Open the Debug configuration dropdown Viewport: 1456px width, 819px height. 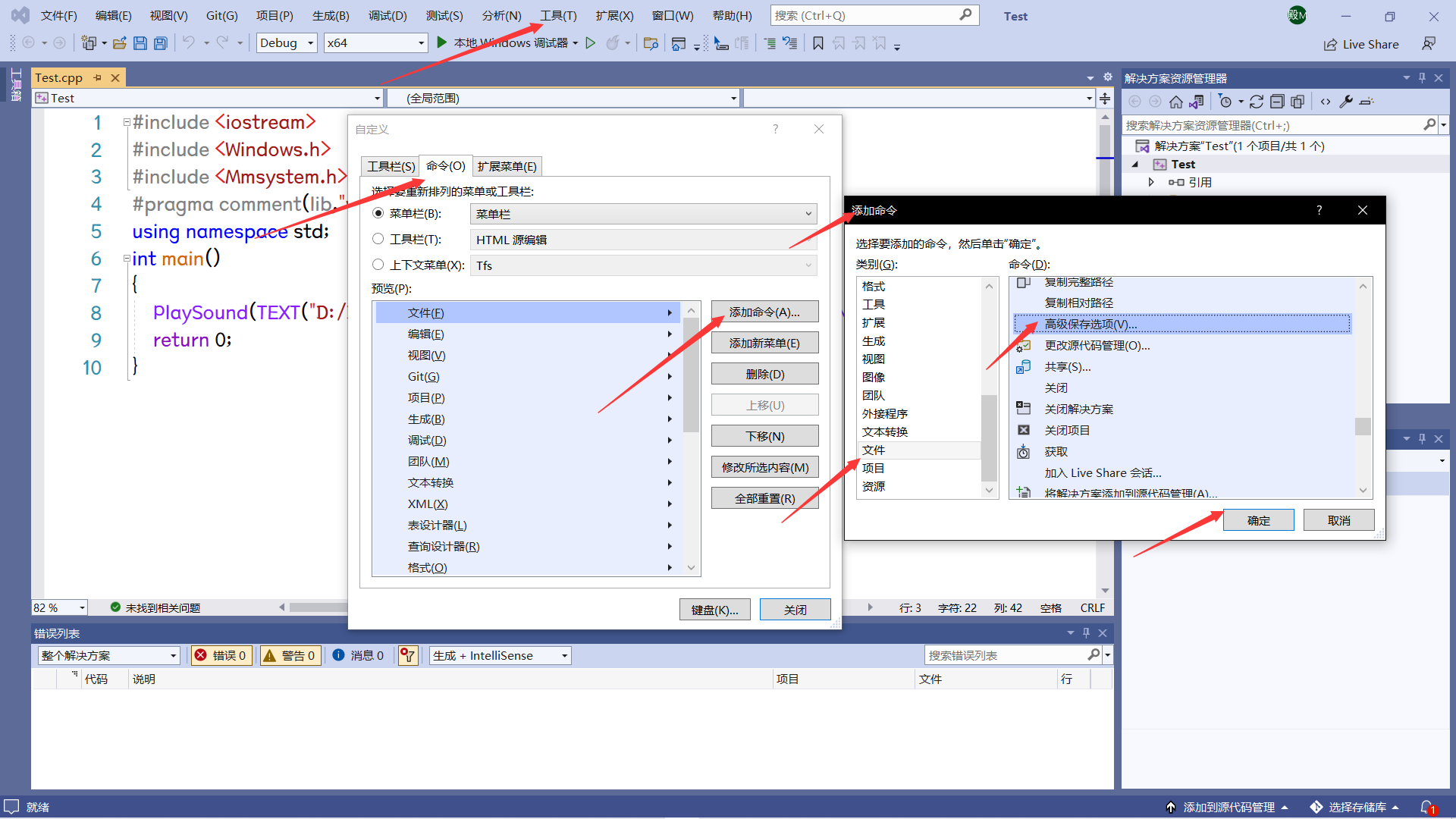(310, 43)
